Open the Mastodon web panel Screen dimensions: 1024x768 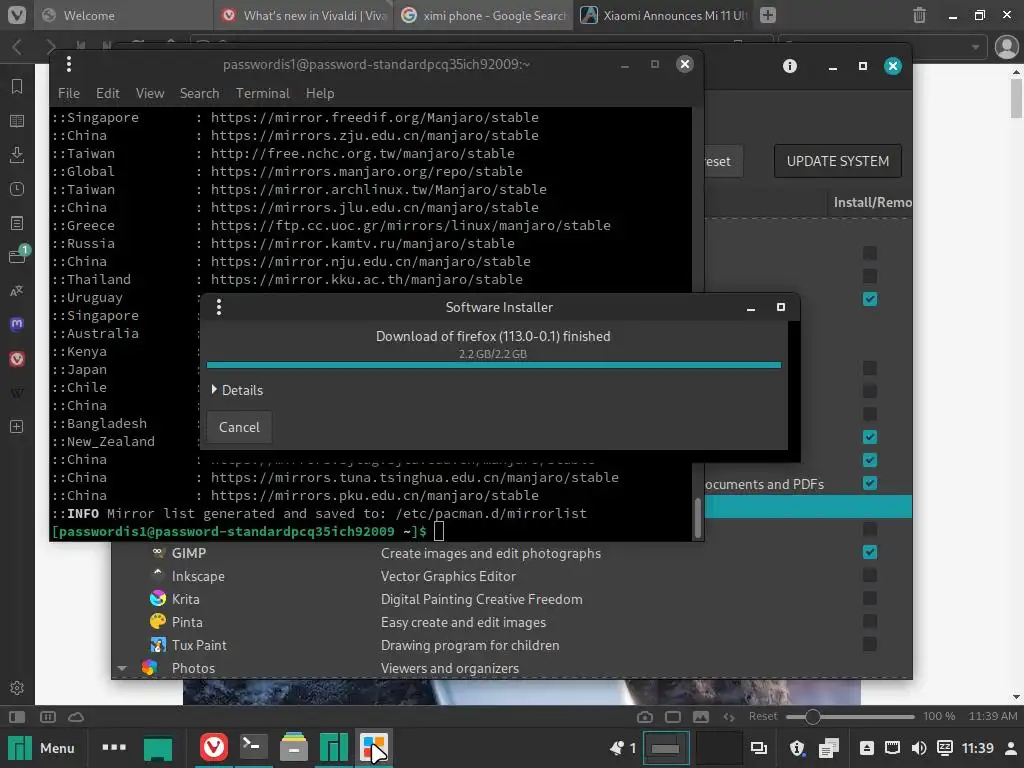click(x=17, y=324)
